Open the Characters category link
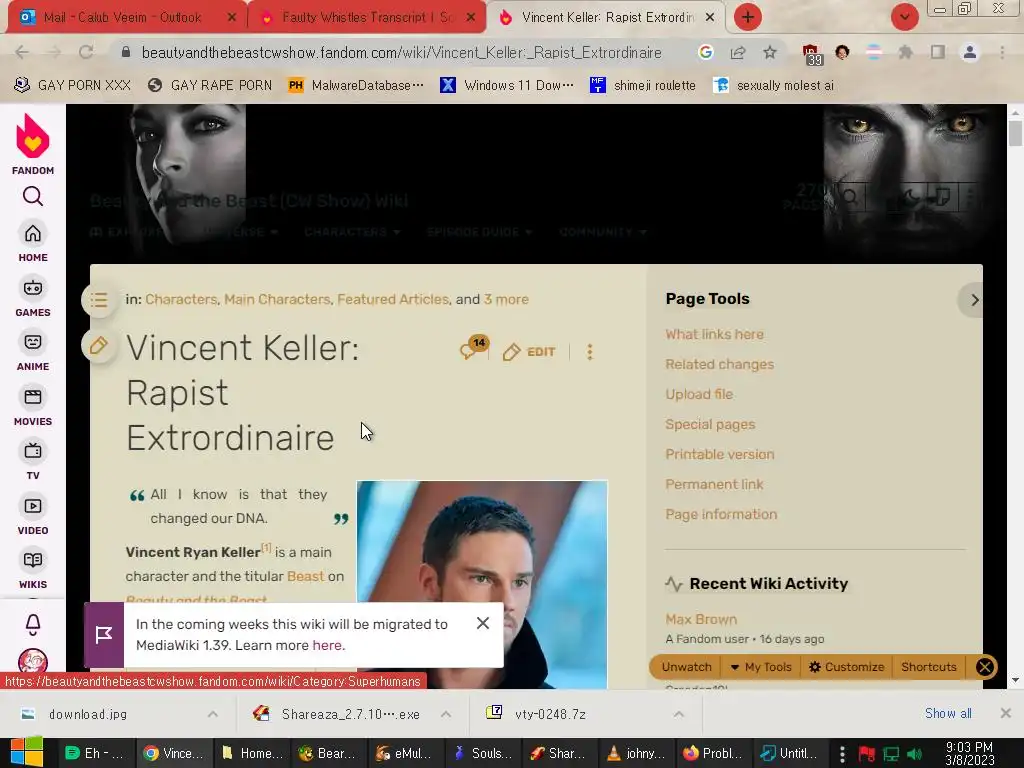The height and width of the screenshot is (768, 1024). click(181, 299)
